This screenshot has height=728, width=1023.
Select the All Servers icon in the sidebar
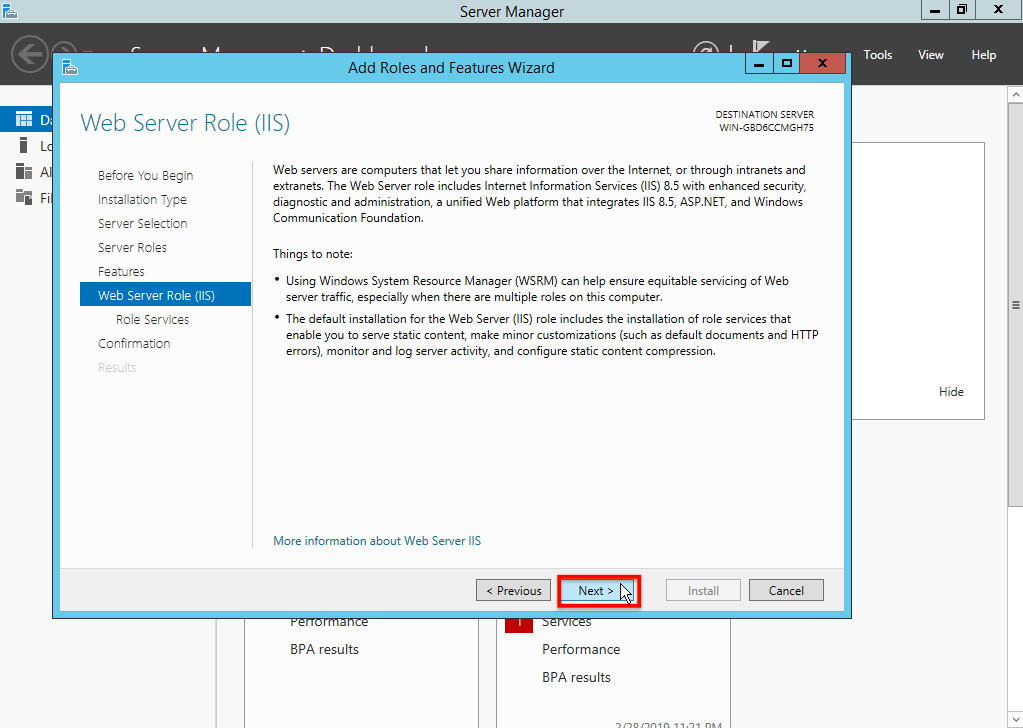[23, 171]
